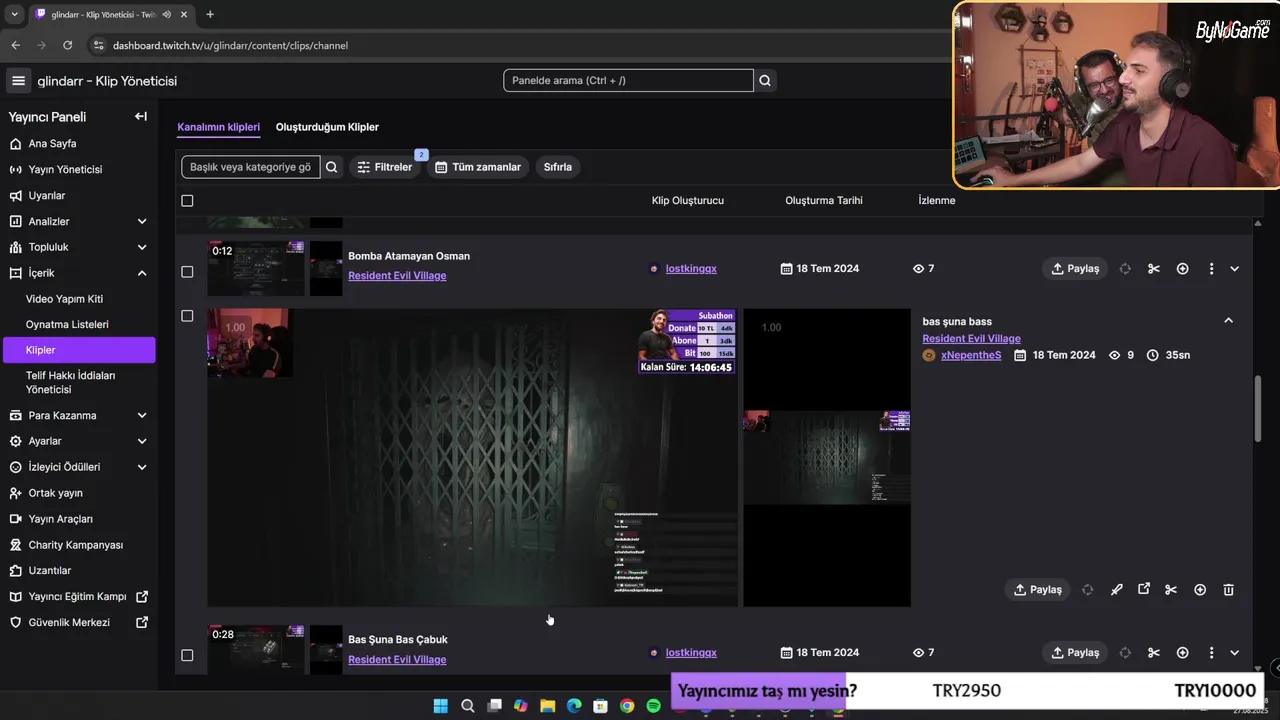Click the Başlık veya kategoriye göre search field
1280x720 pixels.
click(x=250, y=167)
